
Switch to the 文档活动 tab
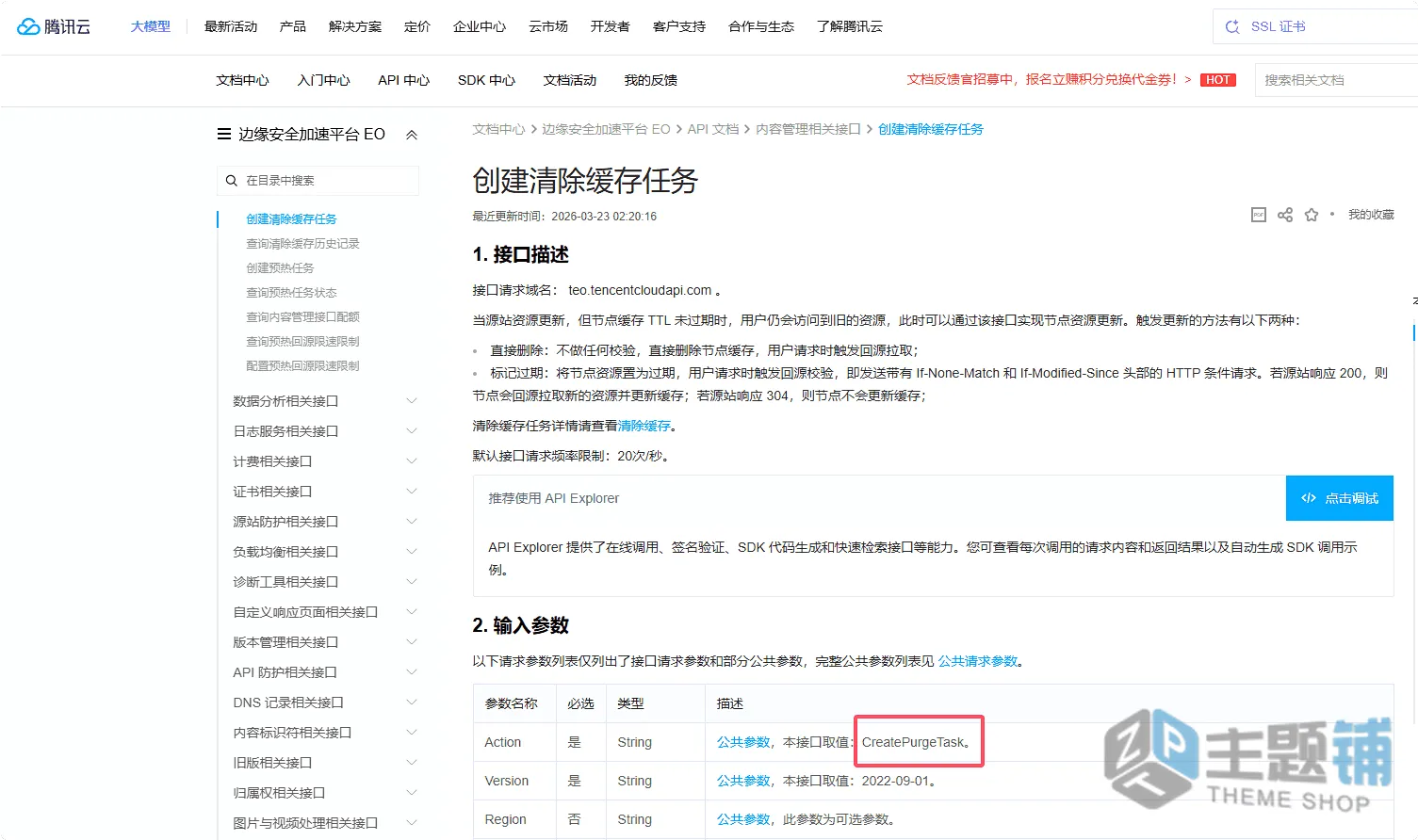(570, 80)
